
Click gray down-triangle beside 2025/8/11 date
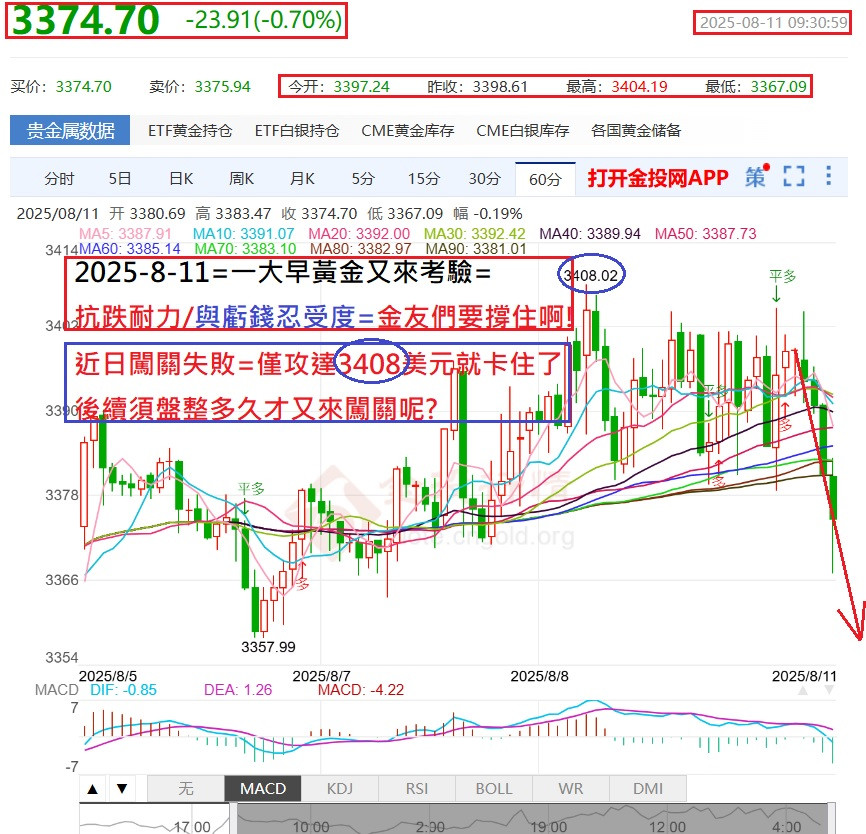(x=829, y=690)
